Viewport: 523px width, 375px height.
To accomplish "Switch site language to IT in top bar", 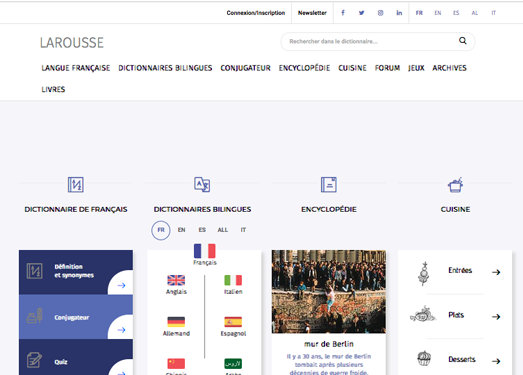I will coord(493,13).
